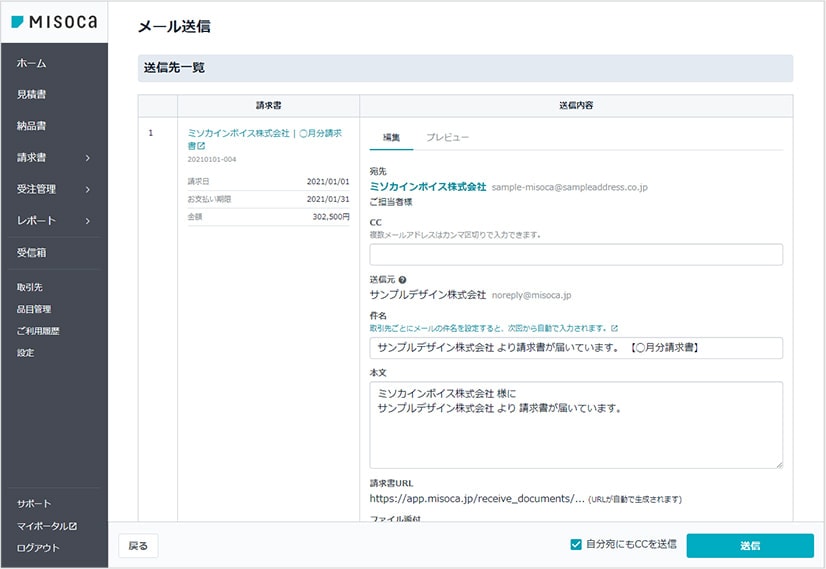
Task: Click invoice number 20210101-004
Action: click(x=212, y=159)
